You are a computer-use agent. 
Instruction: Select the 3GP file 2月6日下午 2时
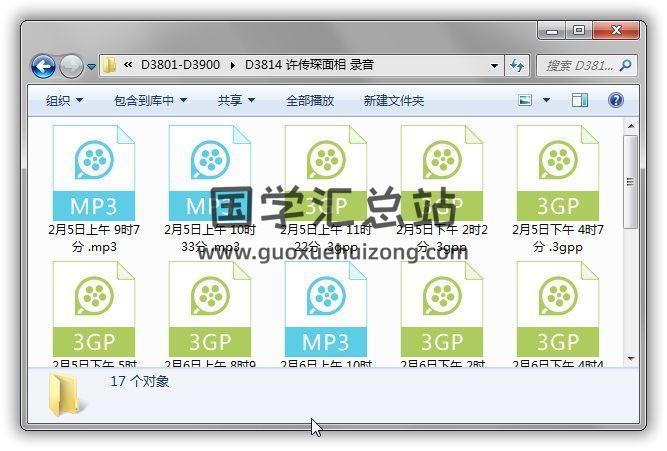pyautogui.click(x=442, y=314)
